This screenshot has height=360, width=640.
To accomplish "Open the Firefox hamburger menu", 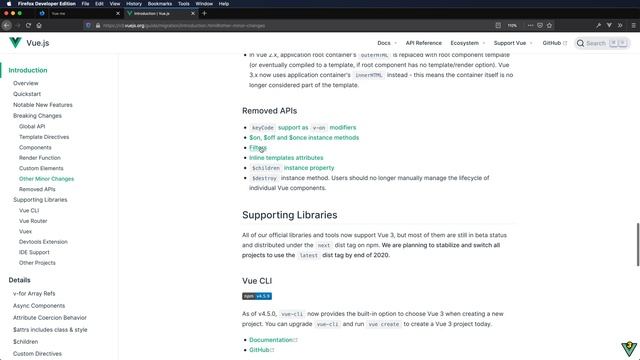I will (633, 25).
